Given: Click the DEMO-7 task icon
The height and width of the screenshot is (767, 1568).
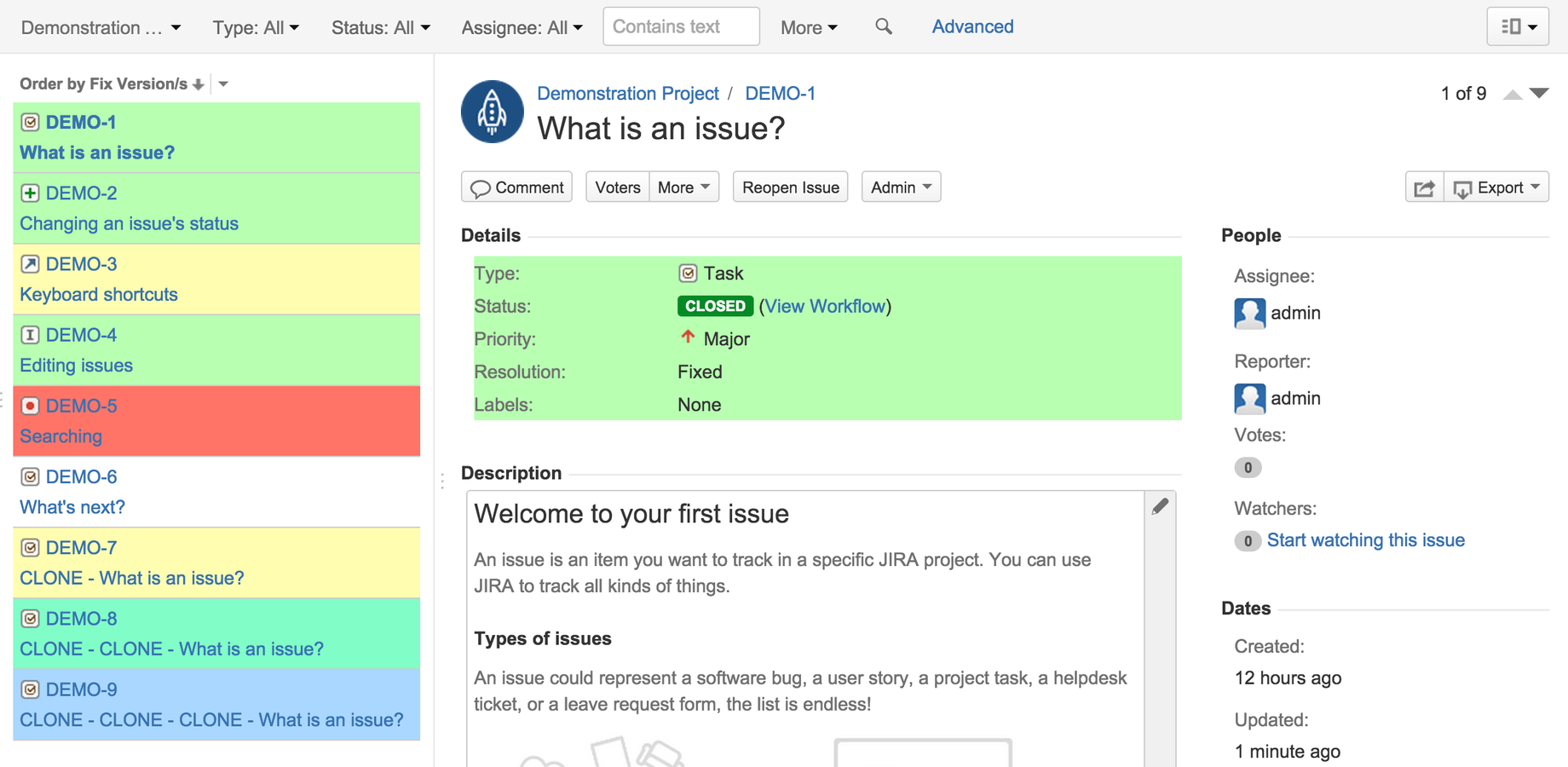Looking at the screenshot, I should pyautogui.click(x=30, y=547).
